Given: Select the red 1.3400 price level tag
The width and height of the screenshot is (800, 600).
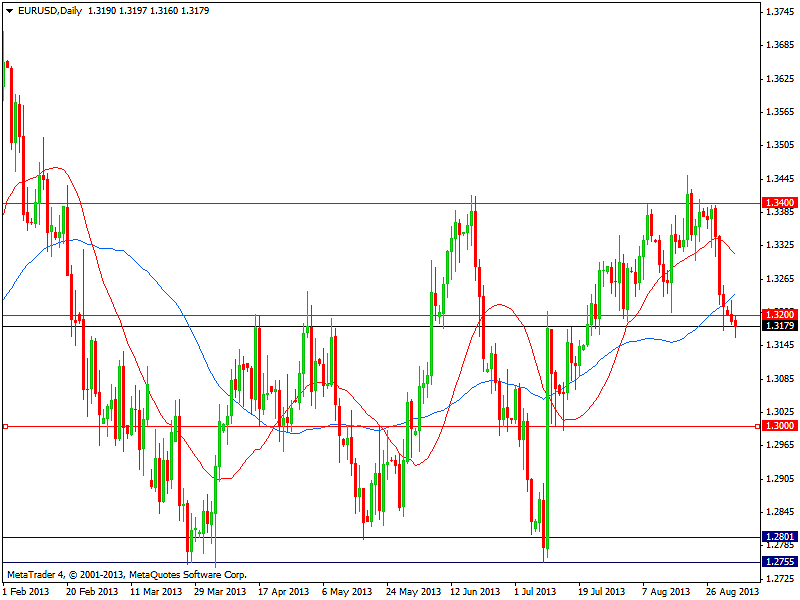Looking at the screenshot, I should [x=777, y=203].
